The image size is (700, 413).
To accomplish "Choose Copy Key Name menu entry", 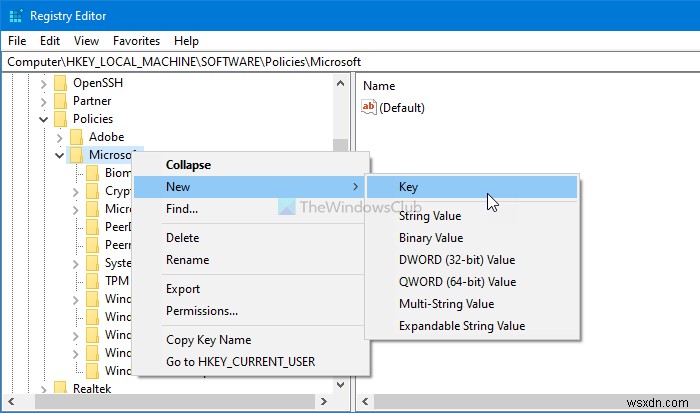I will click(208, 340).
